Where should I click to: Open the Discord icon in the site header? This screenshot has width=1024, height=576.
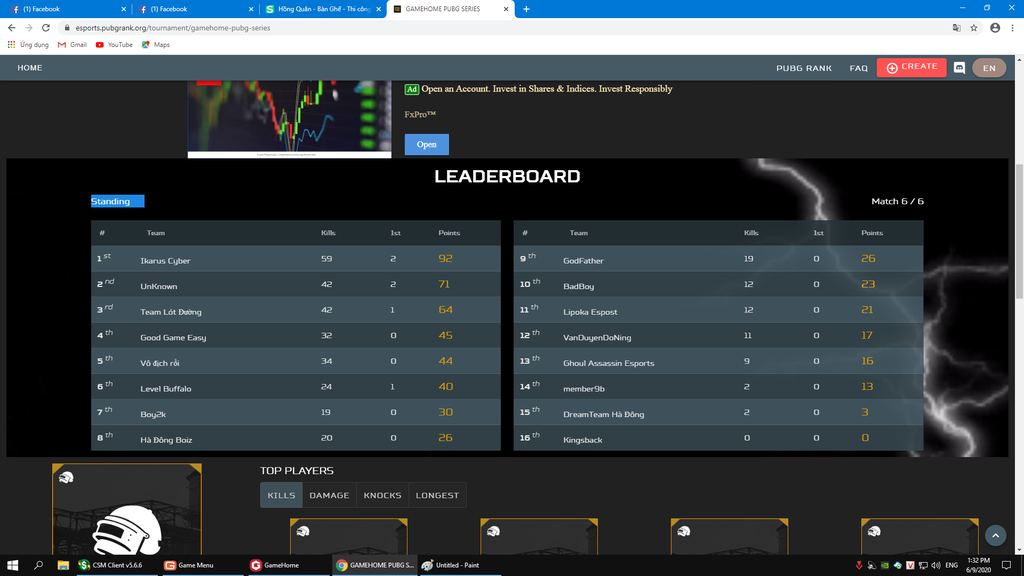[x=959, y=68]
